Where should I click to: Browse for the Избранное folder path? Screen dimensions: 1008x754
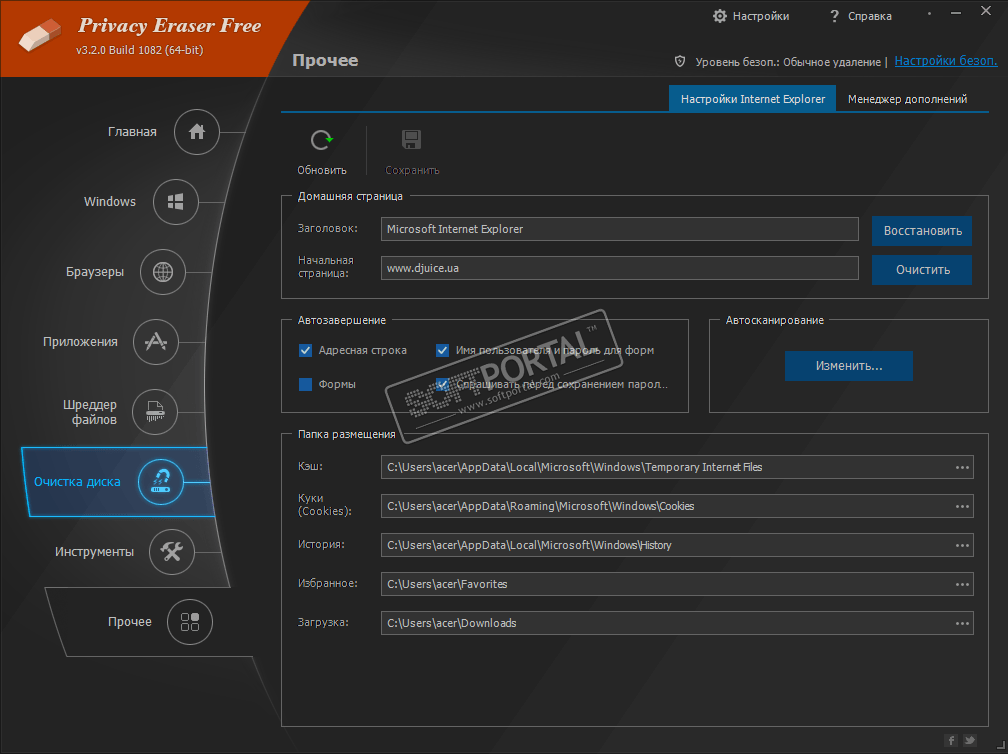962,584
